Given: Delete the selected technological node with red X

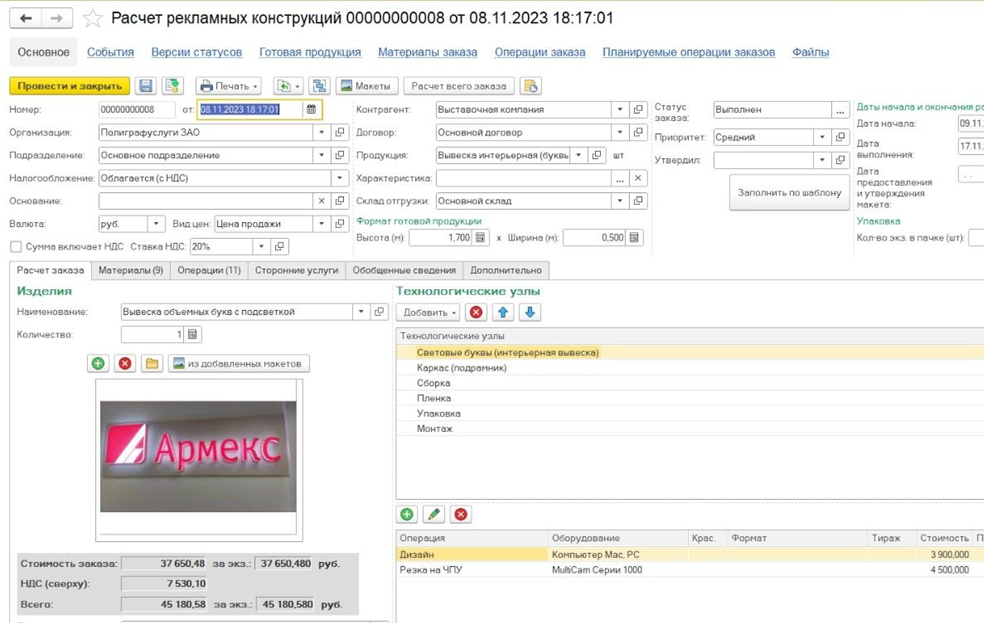Looking at the screenshot, I should pos(476,312).
